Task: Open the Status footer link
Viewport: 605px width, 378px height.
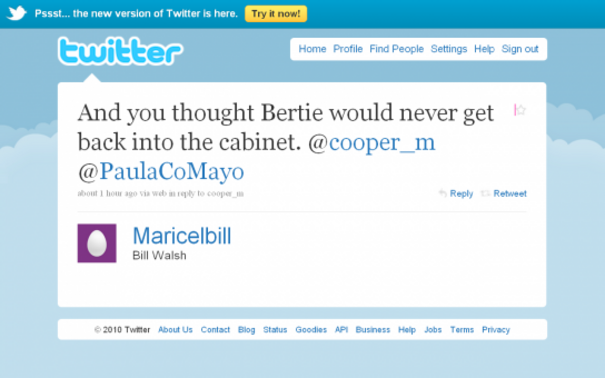Action: pyautogui.click(x=275, y=330)
